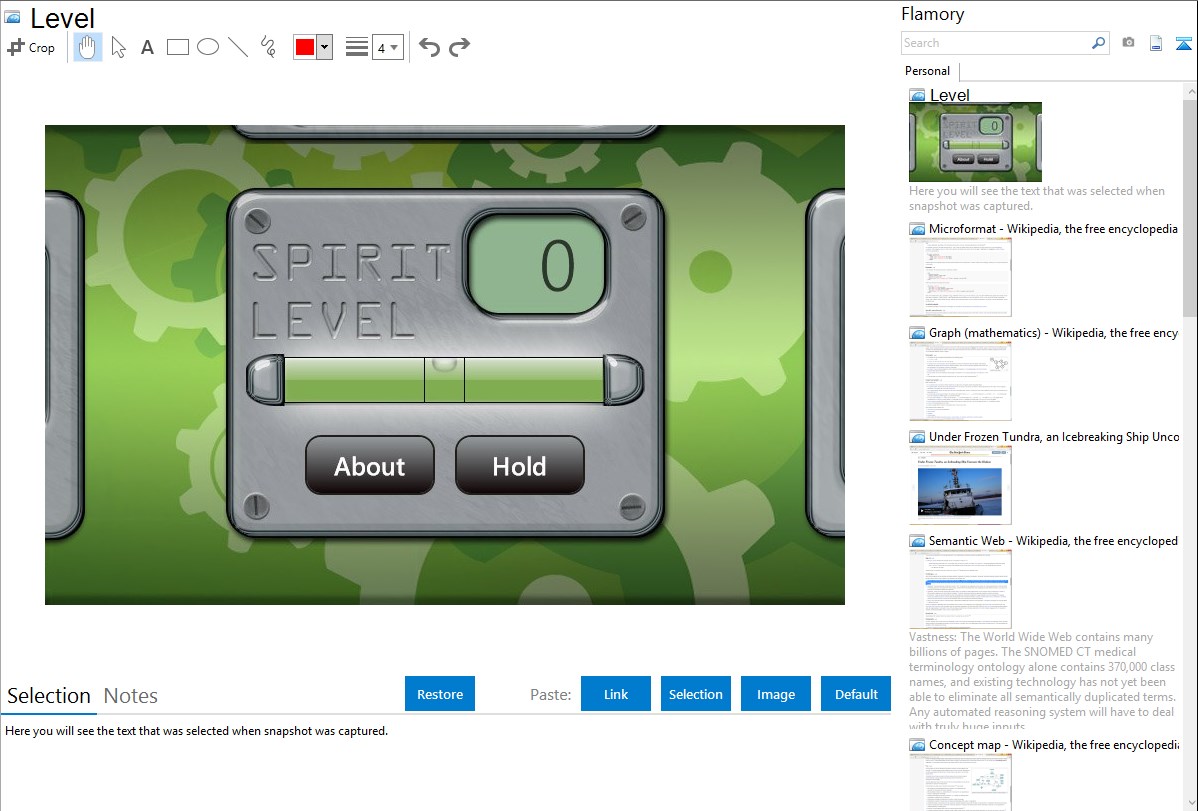Open the color picker dropdown arrow
The height and width of the screenshot is (811, 1198).
tap(325, 47)
